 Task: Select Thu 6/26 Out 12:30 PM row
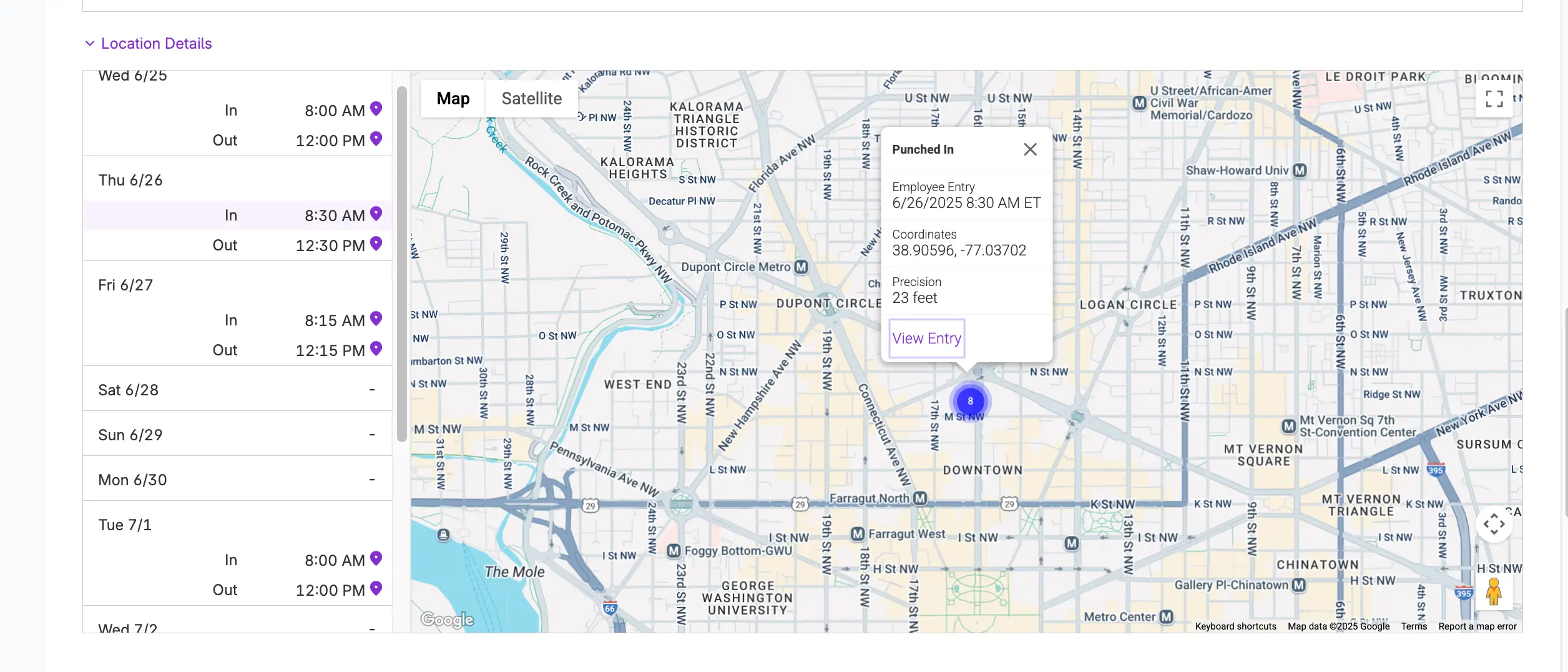[x=238, y=245]
